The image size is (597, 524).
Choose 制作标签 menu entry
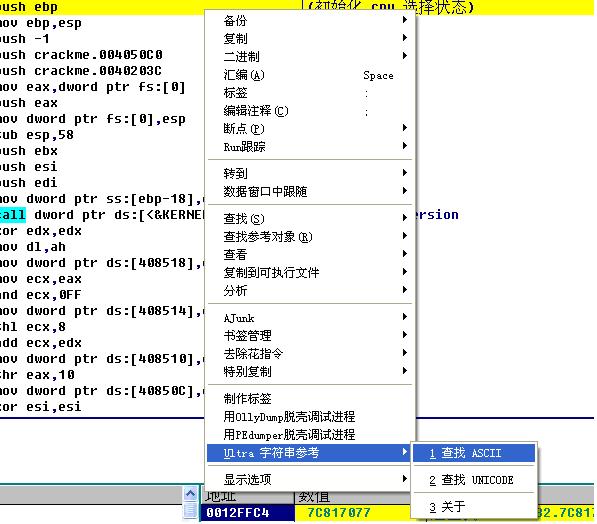click(x=310, y=399)
